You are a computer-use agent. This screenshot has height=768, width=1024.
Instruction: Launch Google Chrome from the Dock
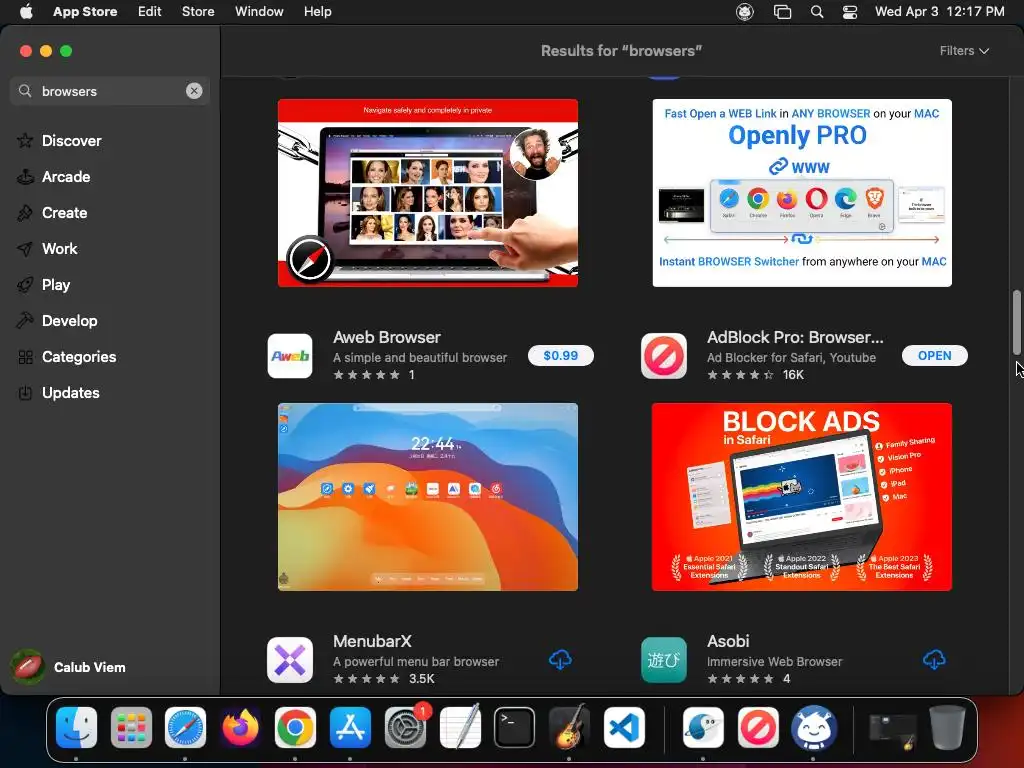tap(295, 728)
